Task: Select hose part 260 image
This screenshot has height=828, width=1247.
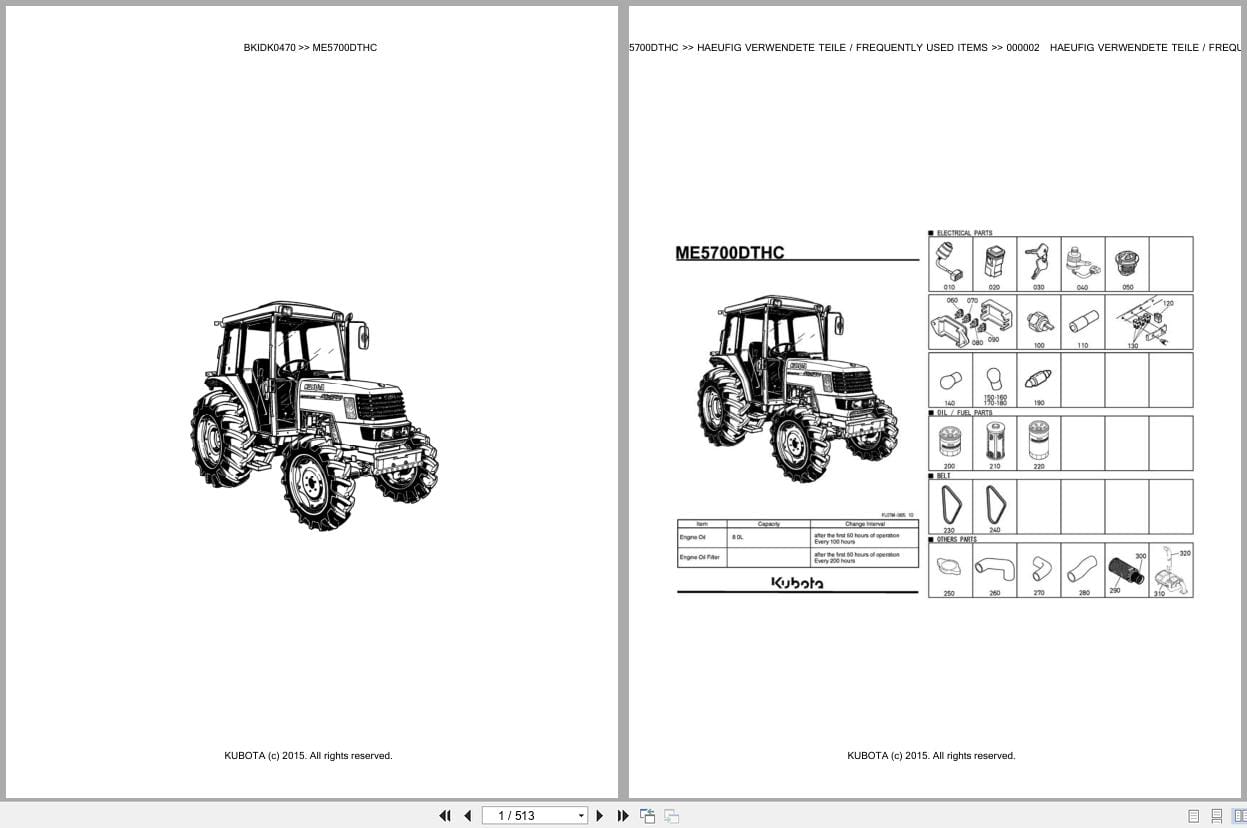Action: (994, 570)
